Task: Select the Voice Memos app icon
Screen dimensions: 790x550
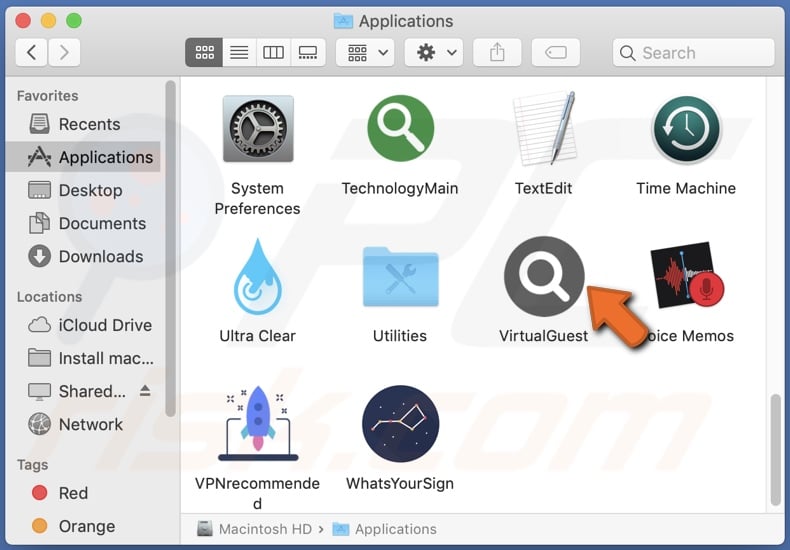Action: click(x=688, y=276)
